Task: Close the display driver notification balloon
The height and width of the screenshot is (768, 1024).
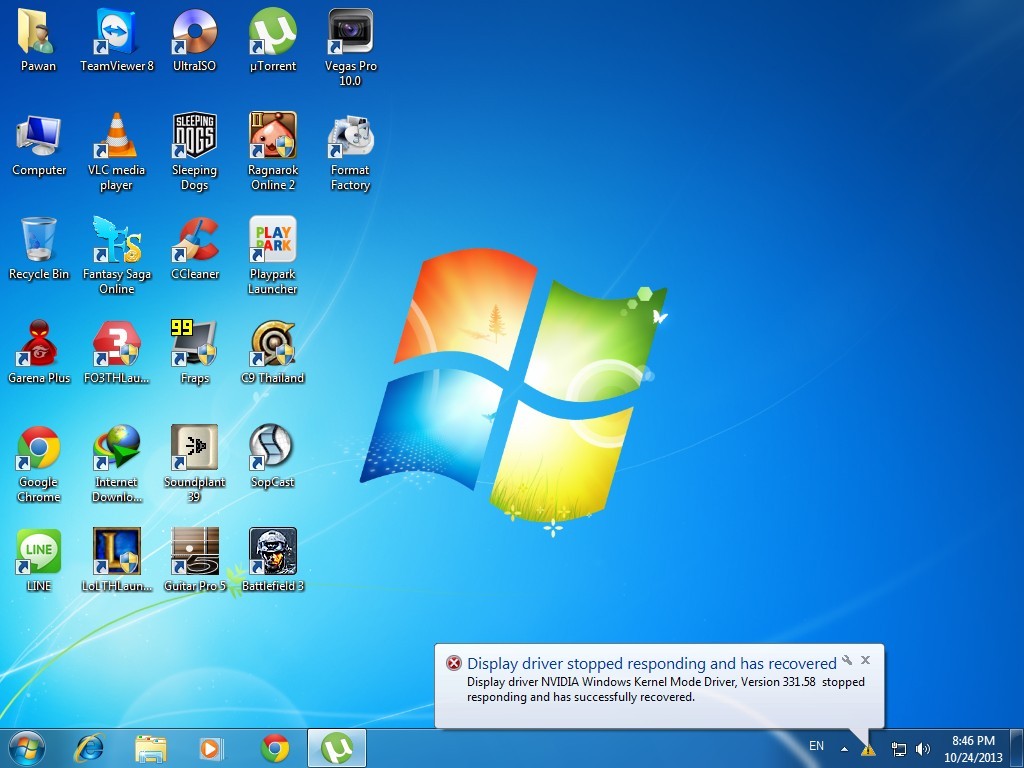Action: click(865, 660)
